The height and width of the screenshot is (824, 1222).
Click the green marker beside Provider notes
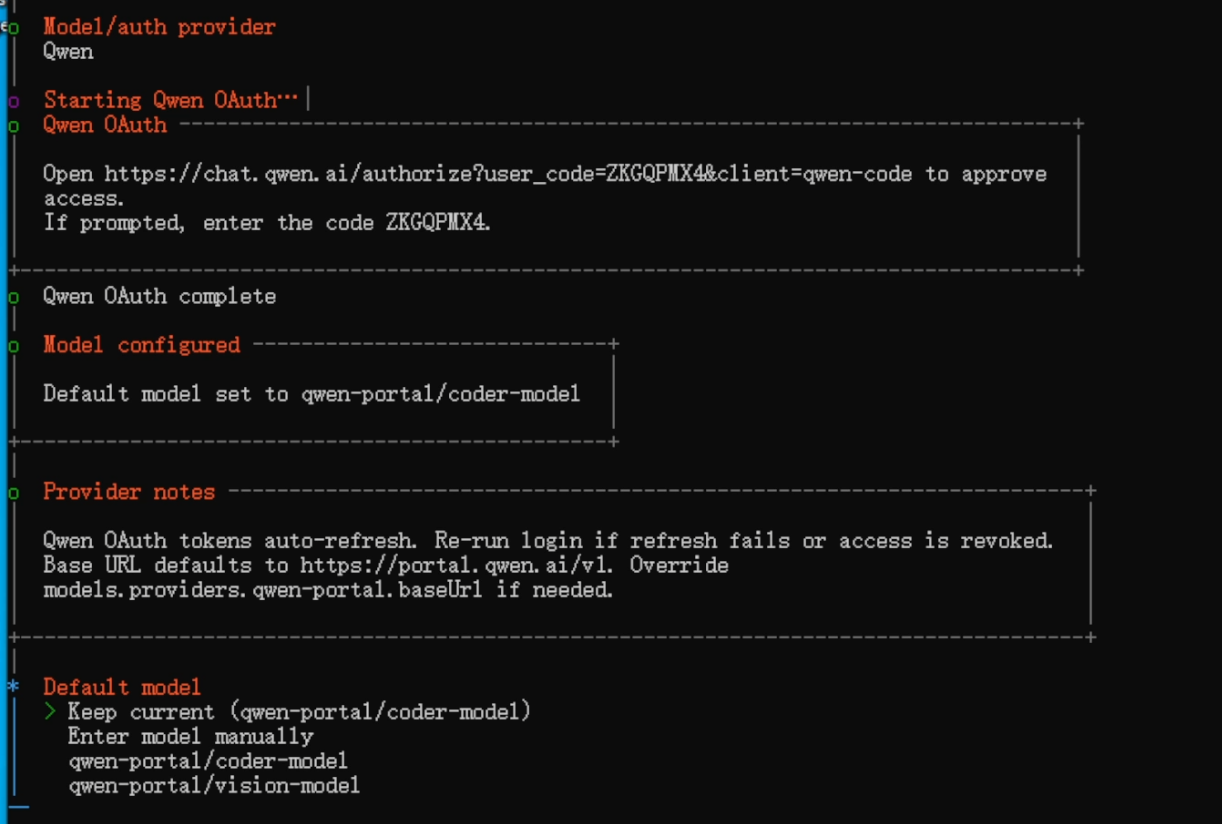point(13,493)
